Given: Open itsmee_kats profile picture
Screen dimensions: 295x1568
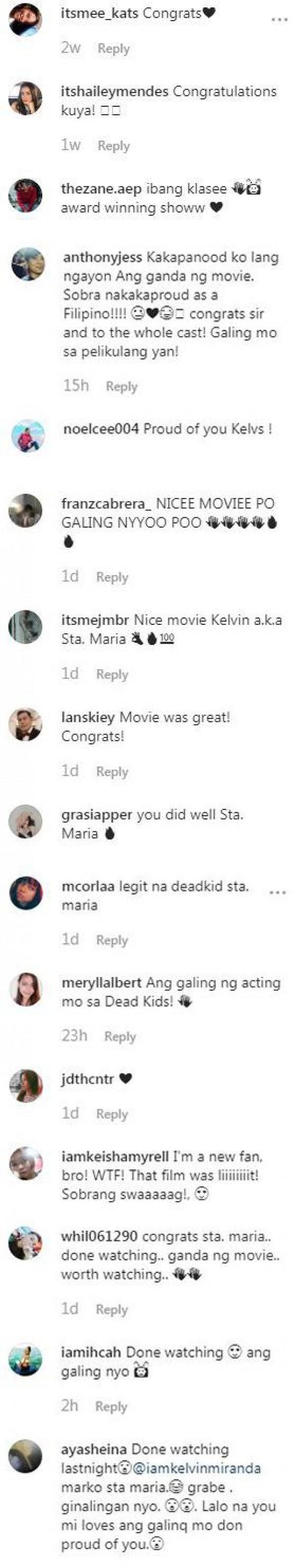Looking at the screenshot, I should pos(26,20).
